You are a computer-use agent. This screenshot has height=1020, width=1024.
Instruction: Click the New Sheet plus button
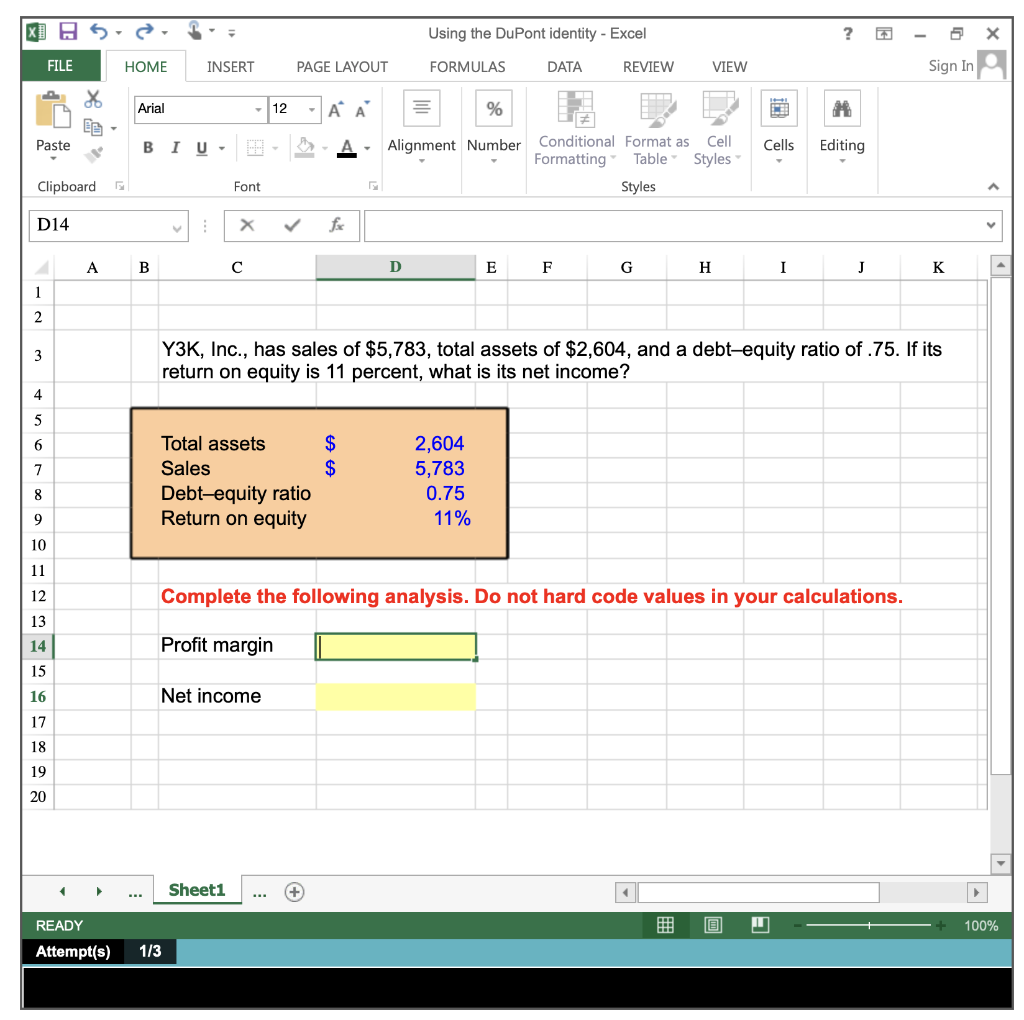[x=294, y=892]
